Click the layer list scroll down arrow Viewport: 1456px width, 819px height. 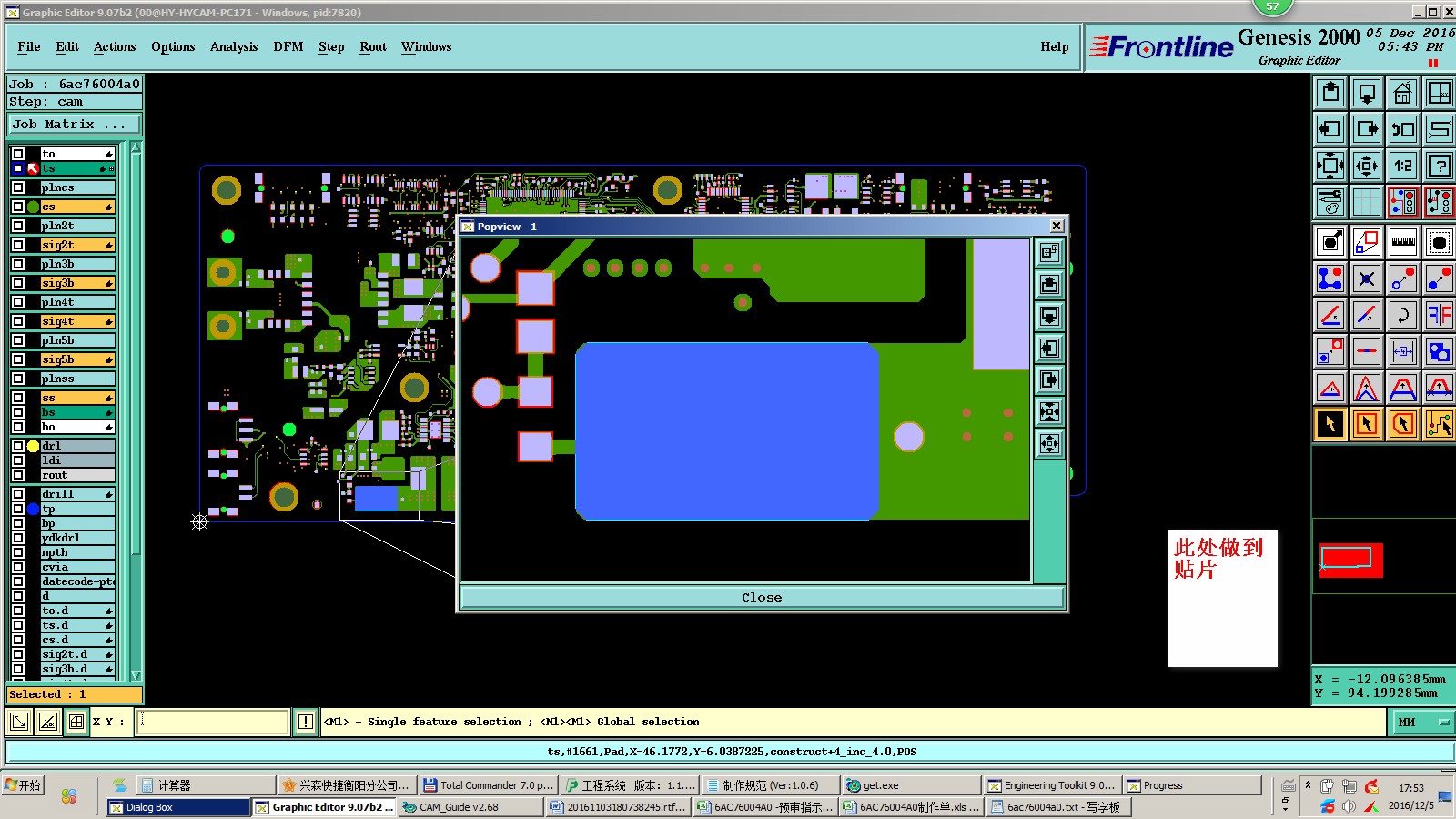136,675
